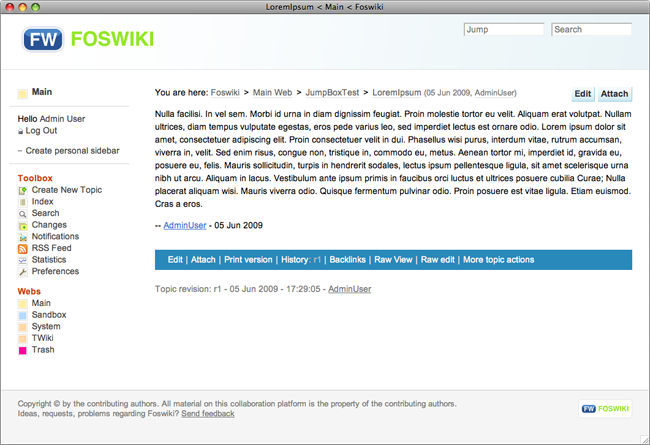Select Edit in the blue action bar

175,260
